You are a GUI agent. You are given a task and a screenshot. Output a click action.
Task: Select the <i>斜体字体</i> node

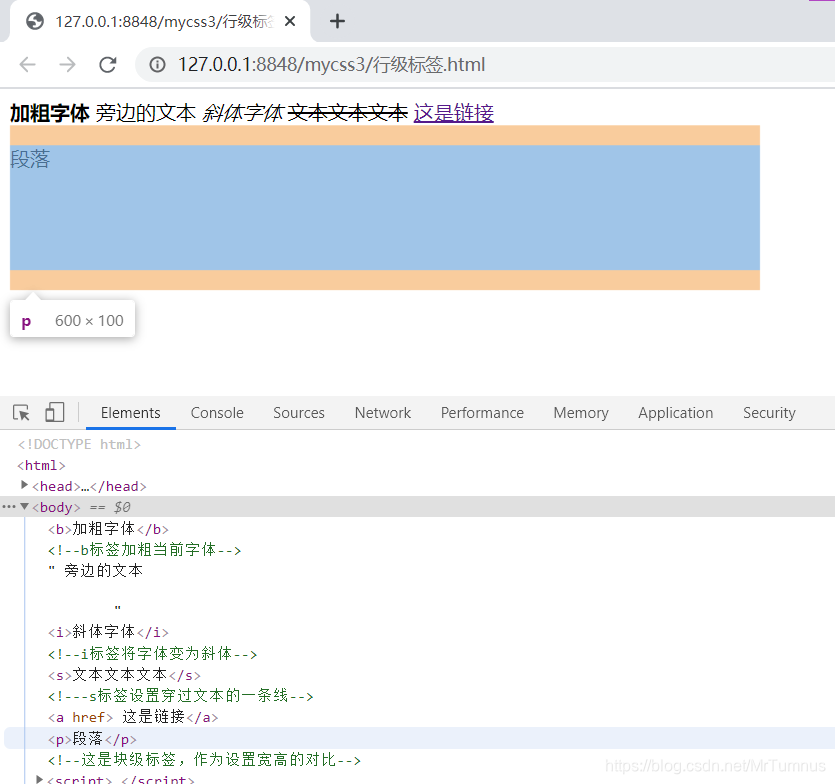pos(108,632)
